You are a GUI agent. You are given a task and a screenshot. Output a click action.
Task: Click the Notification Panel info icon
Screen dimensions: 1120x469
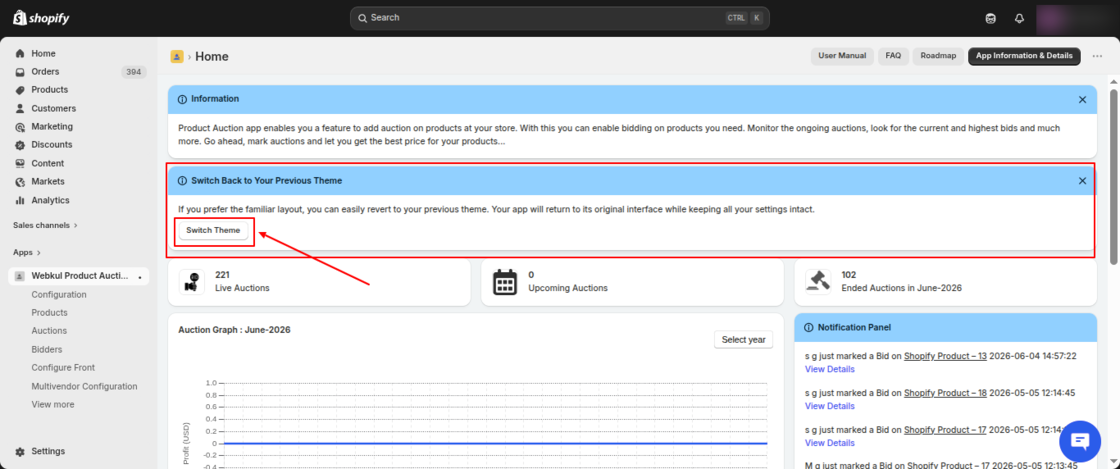[809, 328]
